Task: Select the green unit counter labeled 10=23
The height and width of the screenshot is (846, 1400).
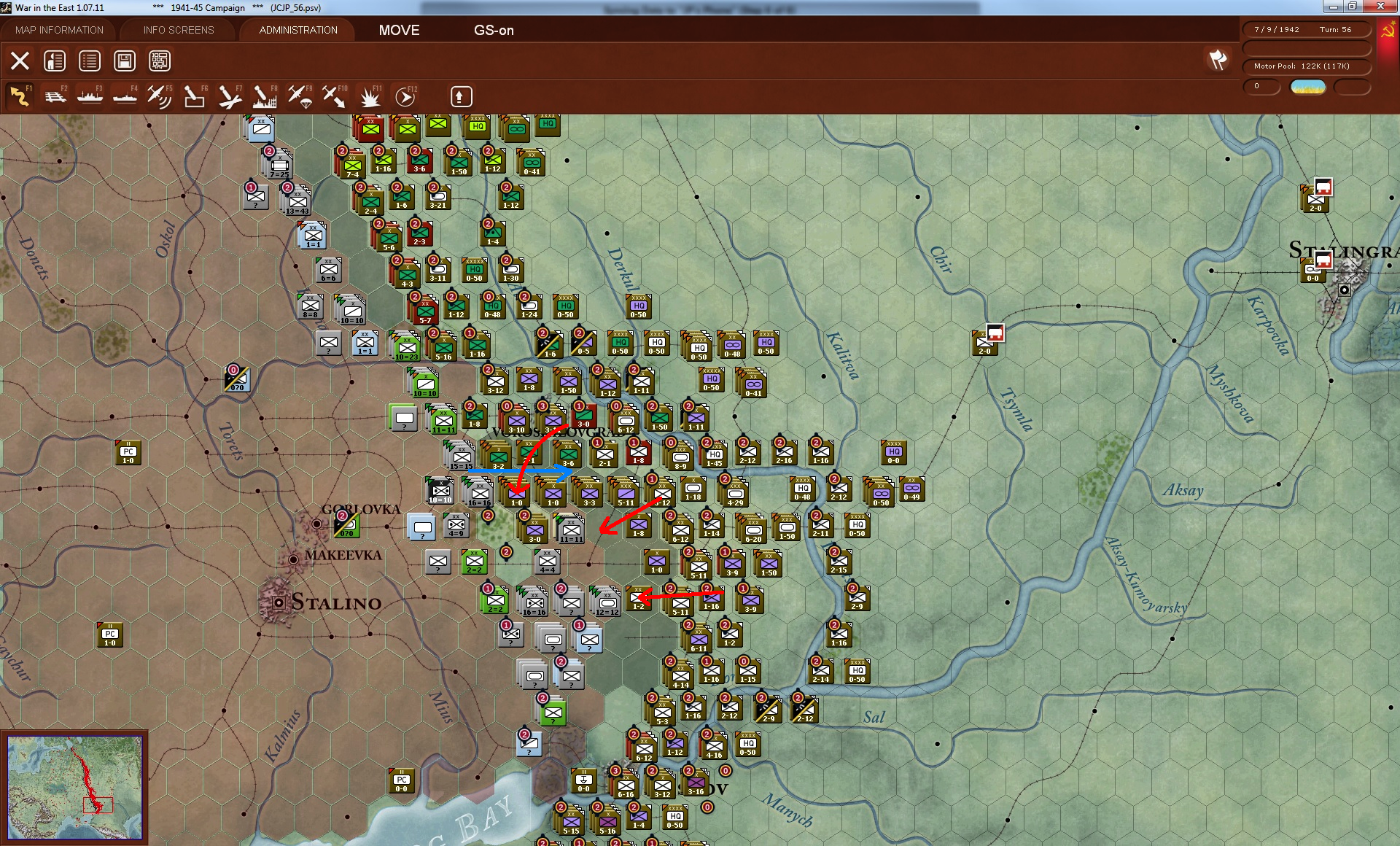Action: click(406, 347)
